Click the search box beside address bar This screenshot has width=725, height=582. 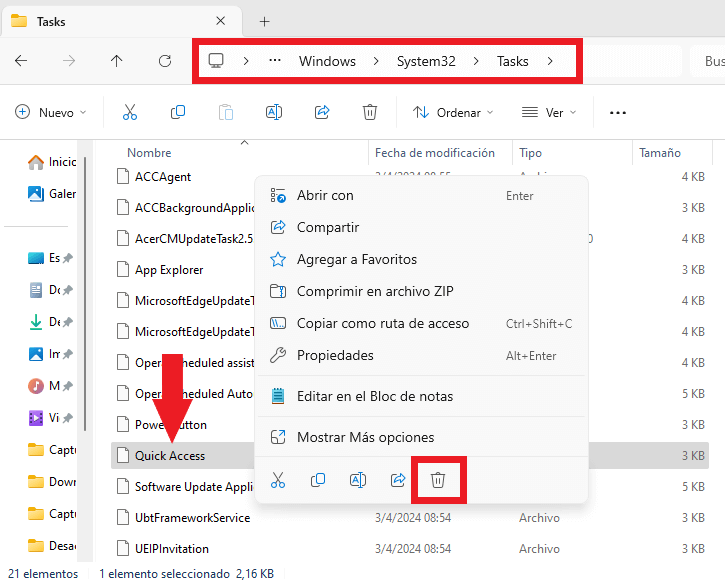[707, 61]
